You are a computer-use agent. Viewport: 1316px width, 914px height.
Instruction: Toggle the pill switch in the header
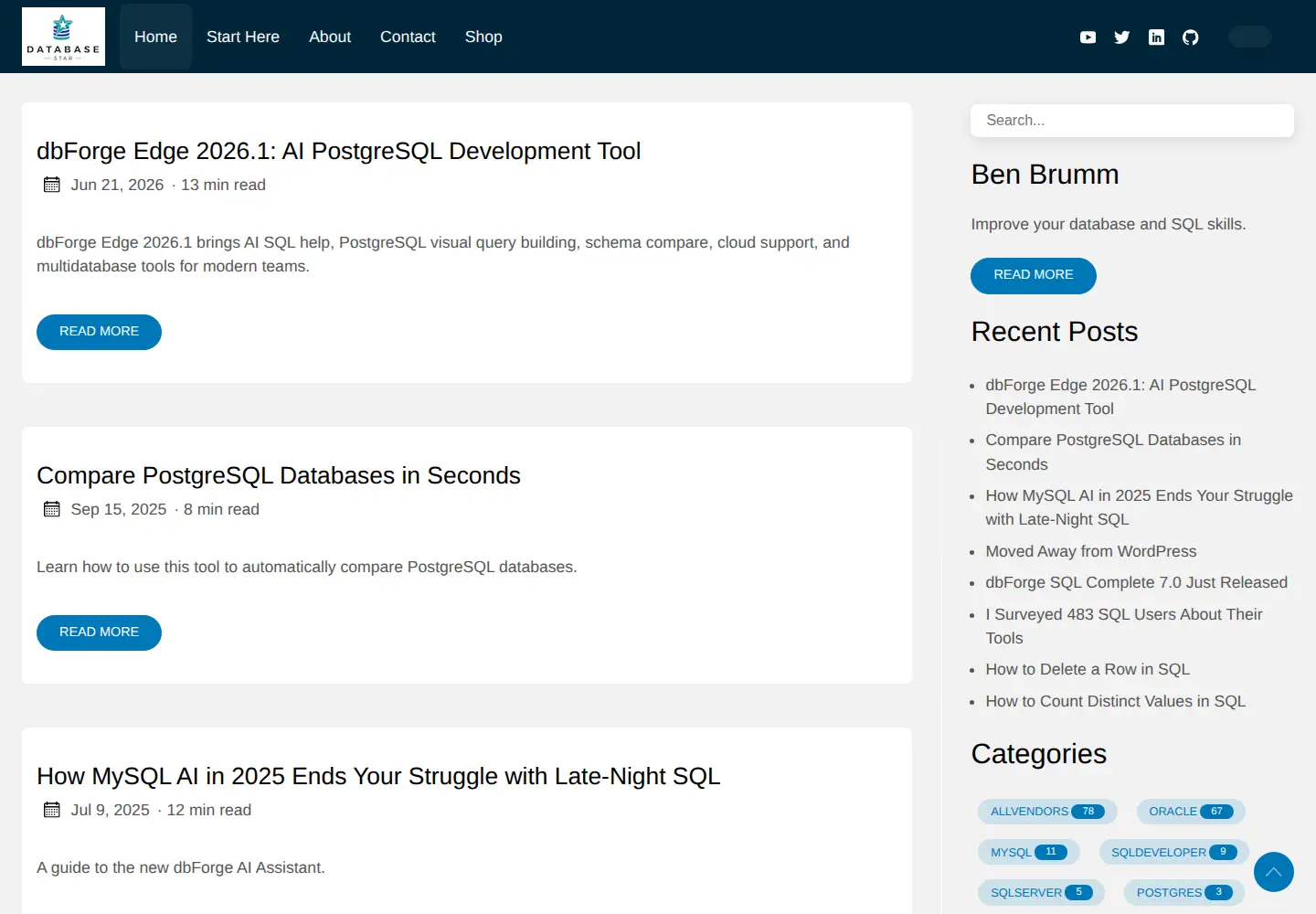pyautogui.click(x=1250, y=37)
